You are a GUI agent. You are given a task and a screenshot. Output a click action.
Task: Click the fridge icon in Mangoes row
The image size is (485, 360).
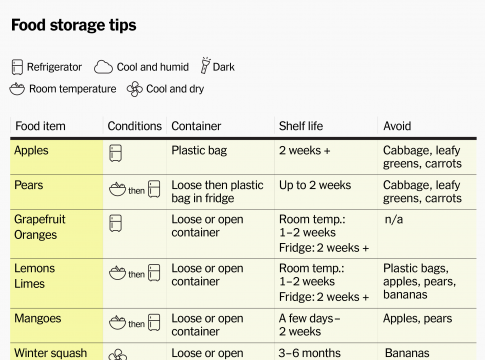pyautogui.click(x=154, y=322)
